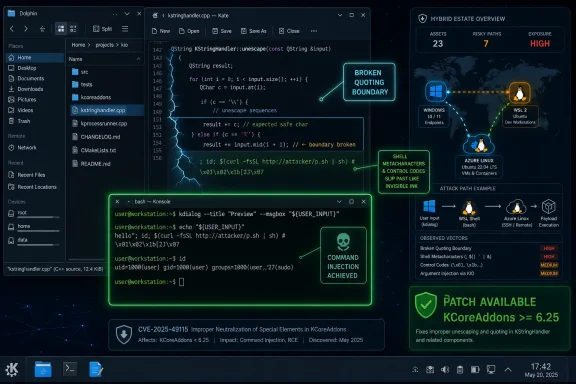The height and width of the screenshot is (384, 576).
Task: Click the display icon in system tray
Action: [491, 369]
